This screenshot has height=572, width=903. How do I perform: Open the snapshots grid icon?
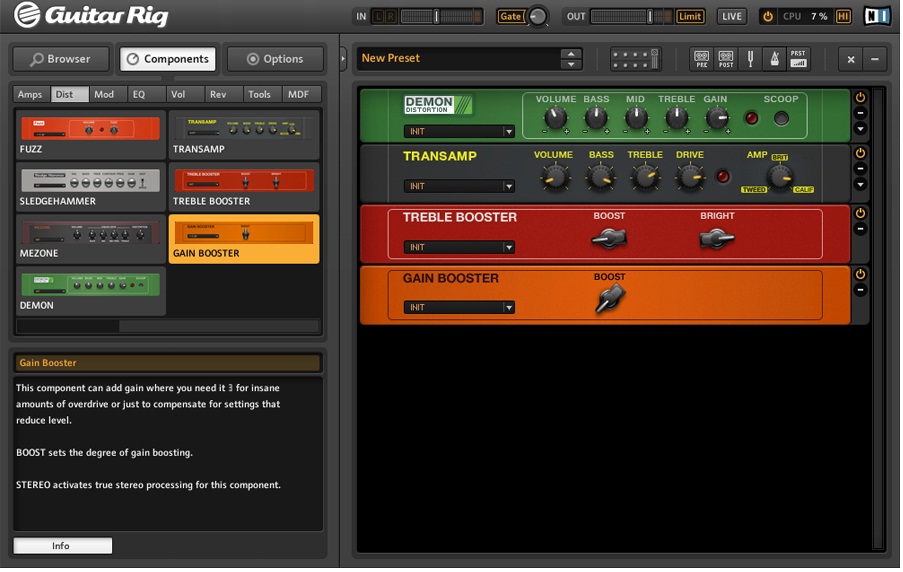coord(635,59)
